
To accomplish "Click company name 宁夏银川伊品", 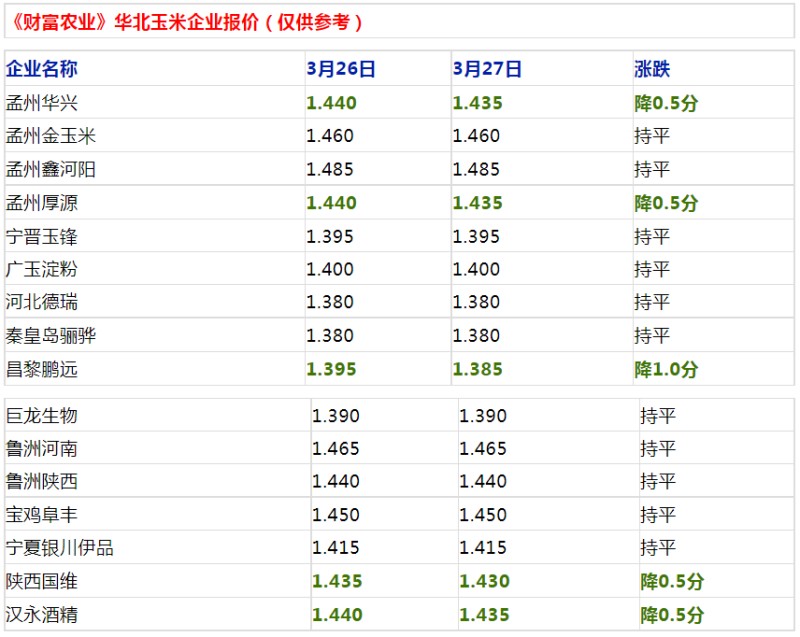I will [60, 548].
